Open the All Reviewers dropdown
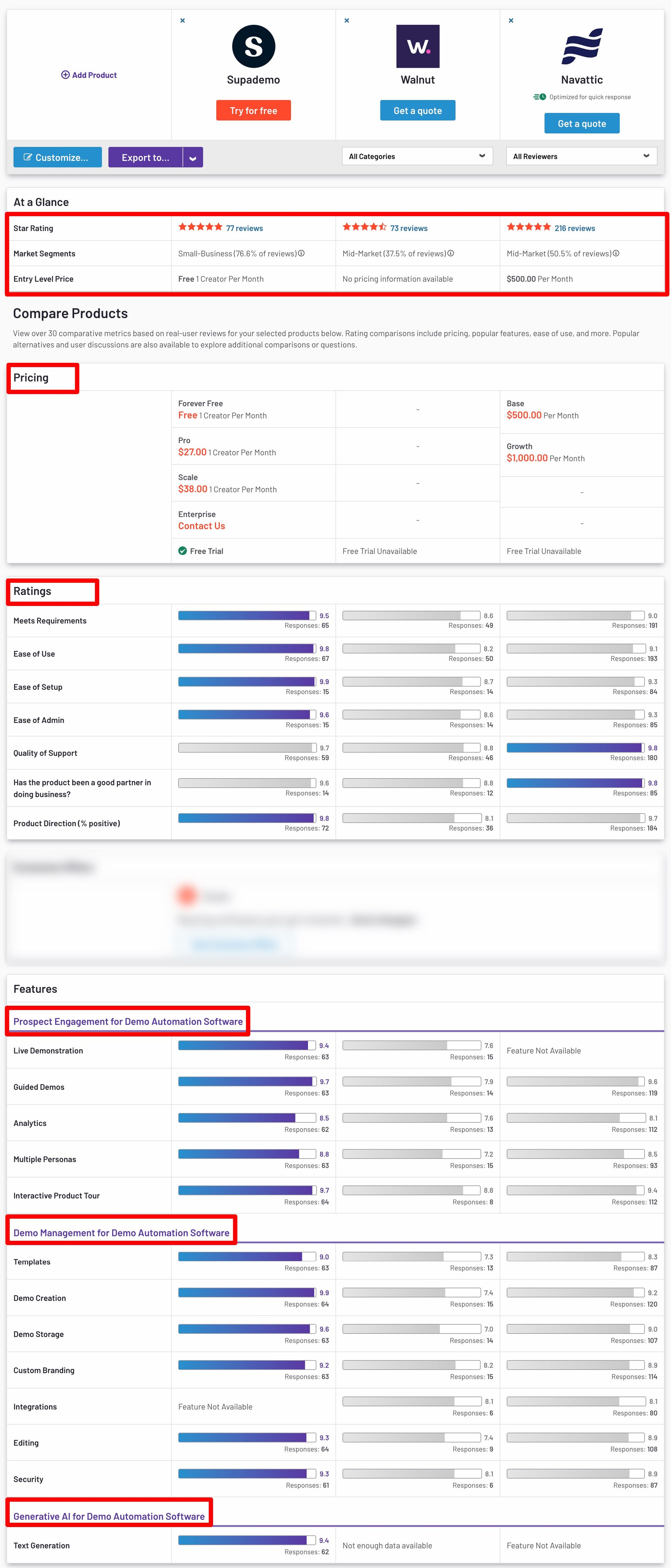This screenshot has width=671, height=1568. 581,157
